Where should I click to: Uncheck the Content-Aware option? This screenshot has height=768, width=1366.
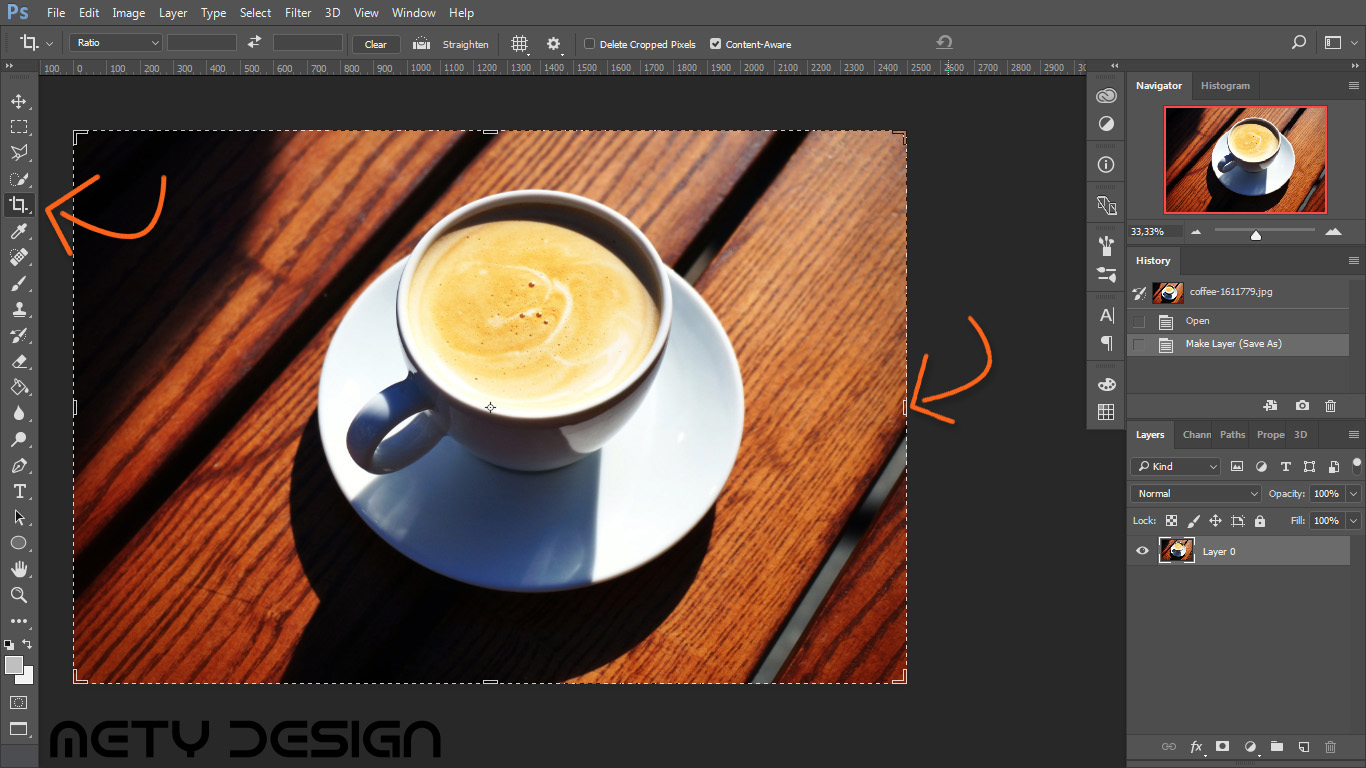tap(715, 44)
